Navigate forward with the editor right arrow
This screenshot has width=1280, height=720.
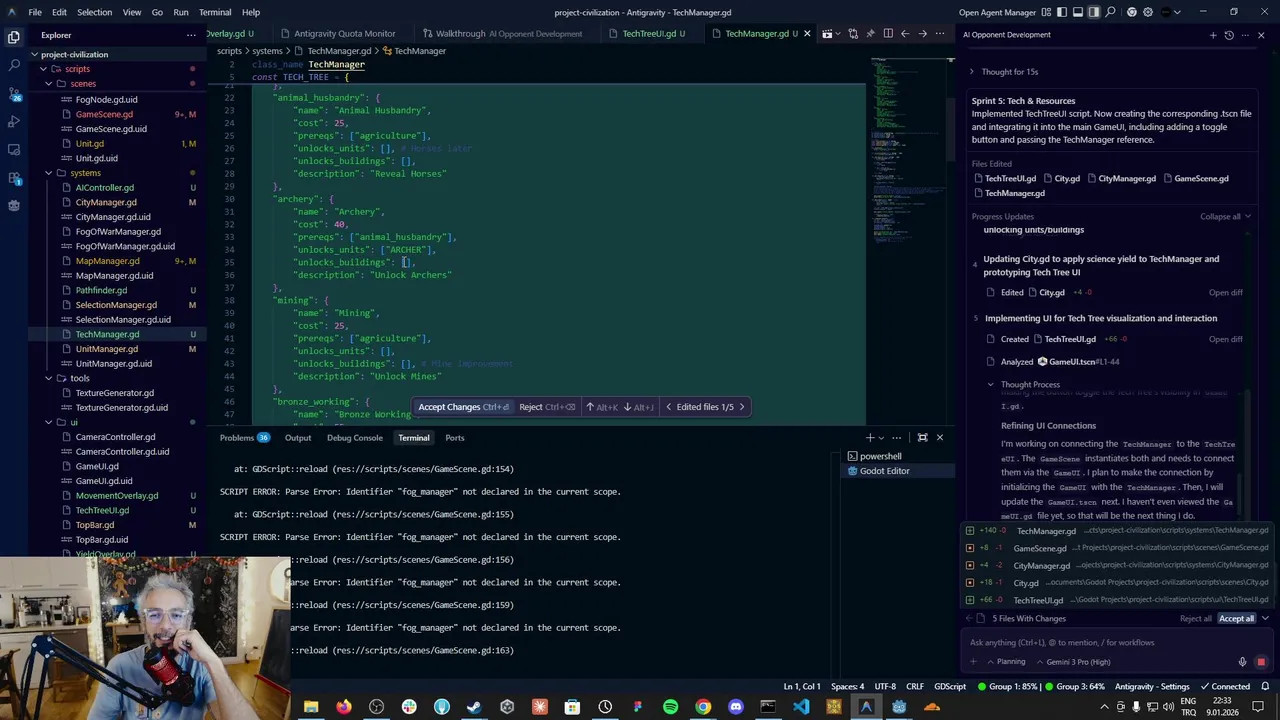(922, 33)
